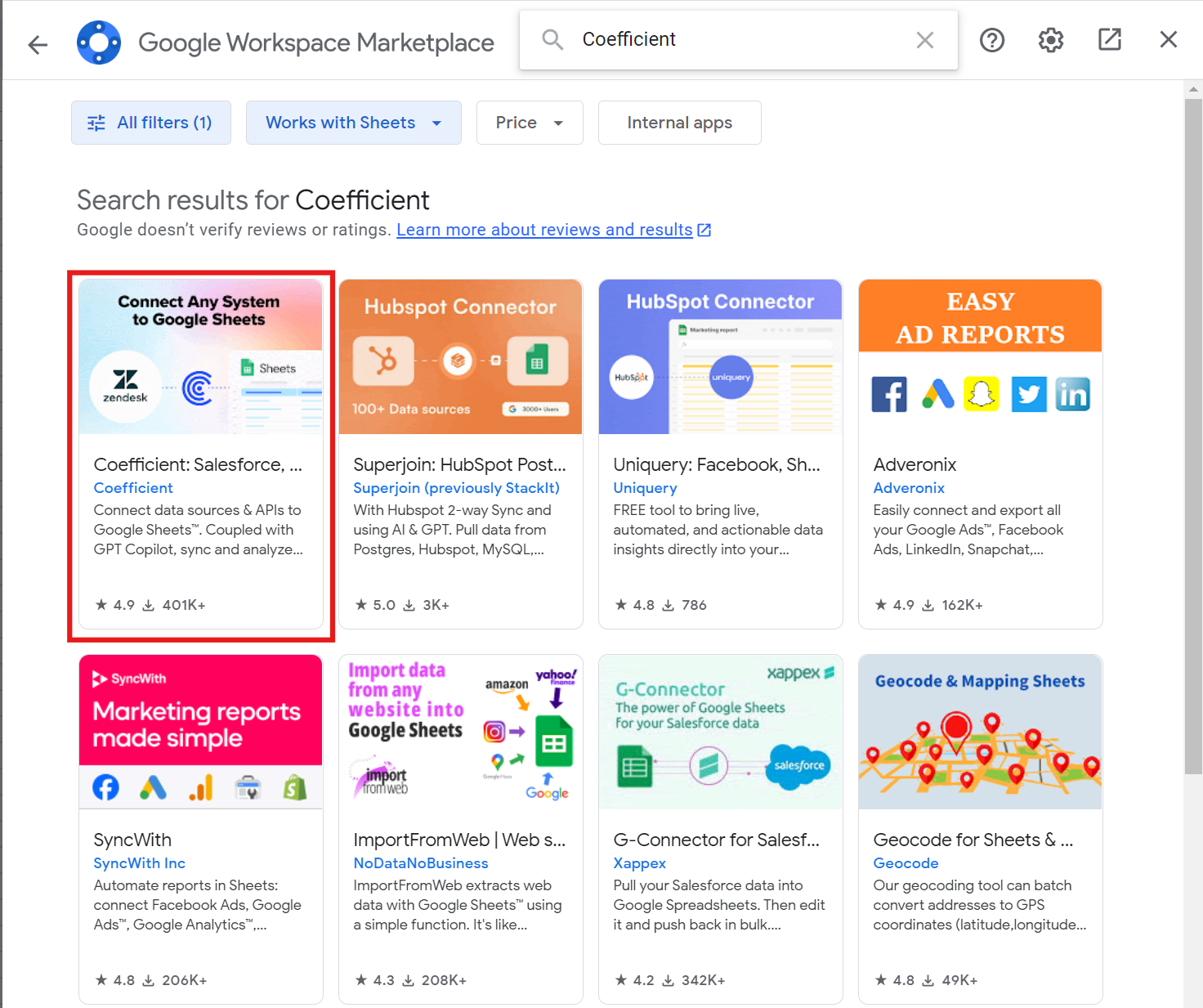Click Adveronix's 162K+ download count
1203x1008 pixels.
953,605
